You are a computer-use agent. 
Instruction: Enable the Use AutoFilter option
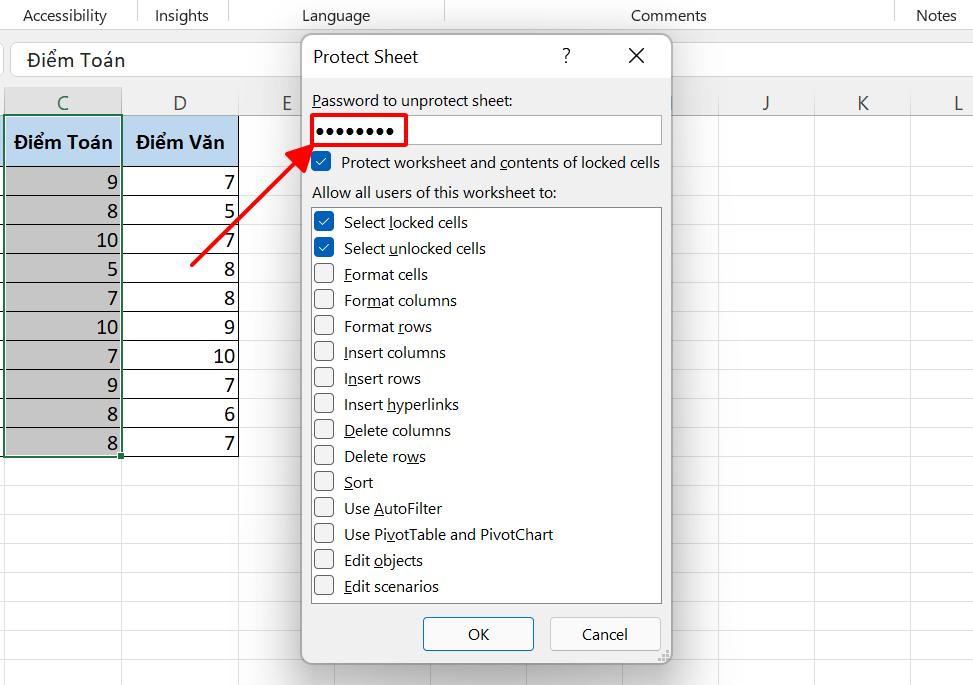324,508
